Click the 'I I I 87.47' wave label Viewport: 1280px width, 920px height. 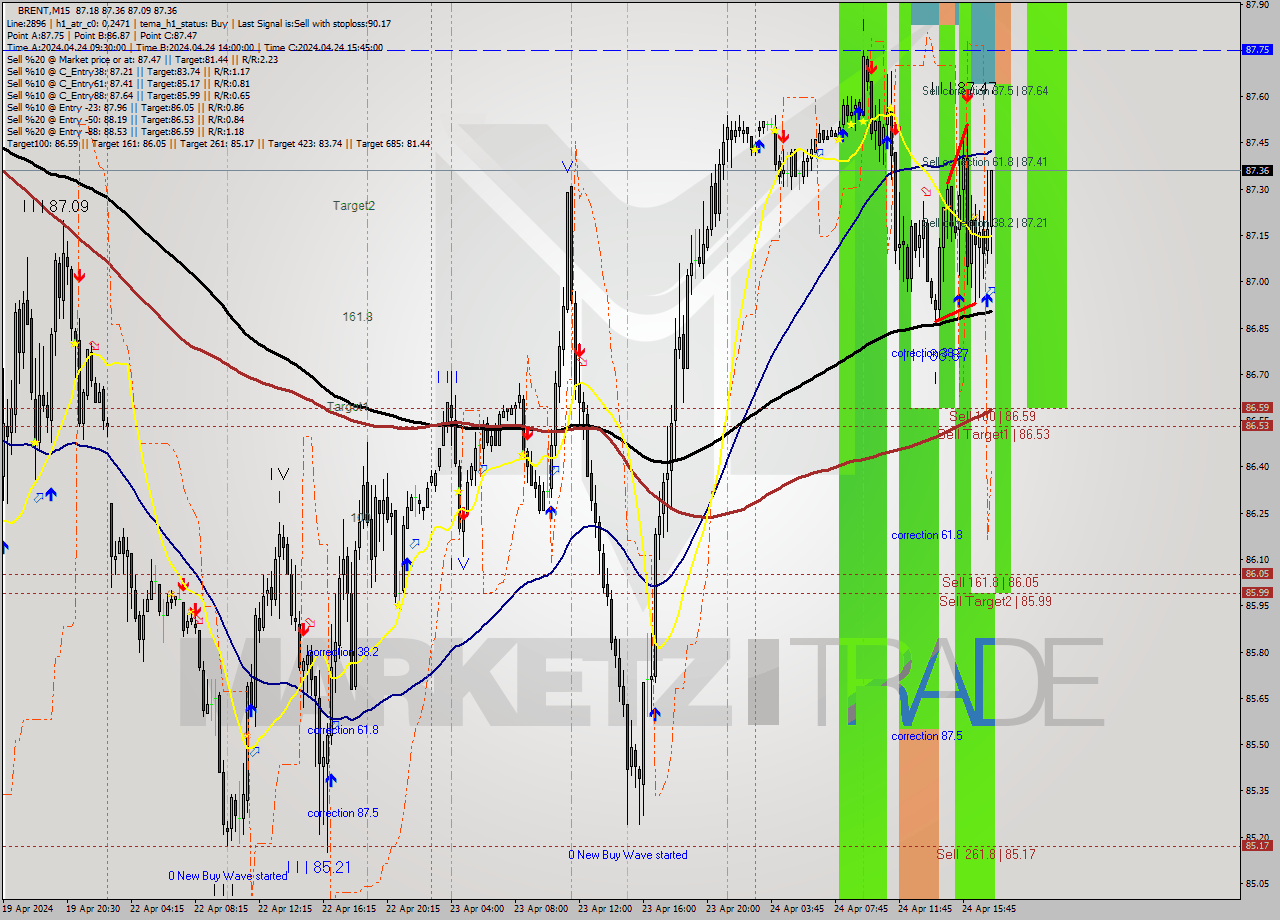click(x=963, y=88)
